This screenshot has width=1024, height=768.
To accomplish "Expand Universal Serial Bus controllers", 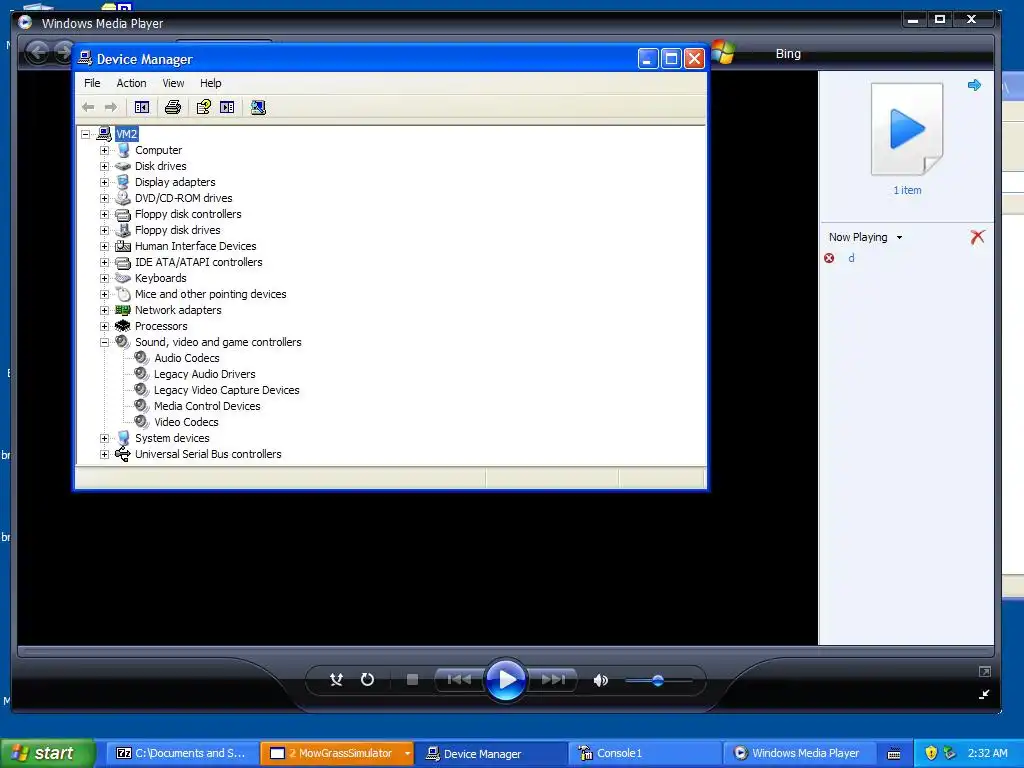I will 104,455.
